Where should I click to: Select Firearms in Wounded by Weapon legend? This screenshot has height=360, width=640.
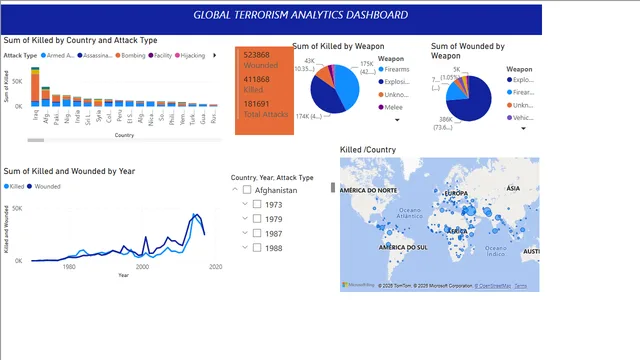pyautogui.click(x=520, y=92)
